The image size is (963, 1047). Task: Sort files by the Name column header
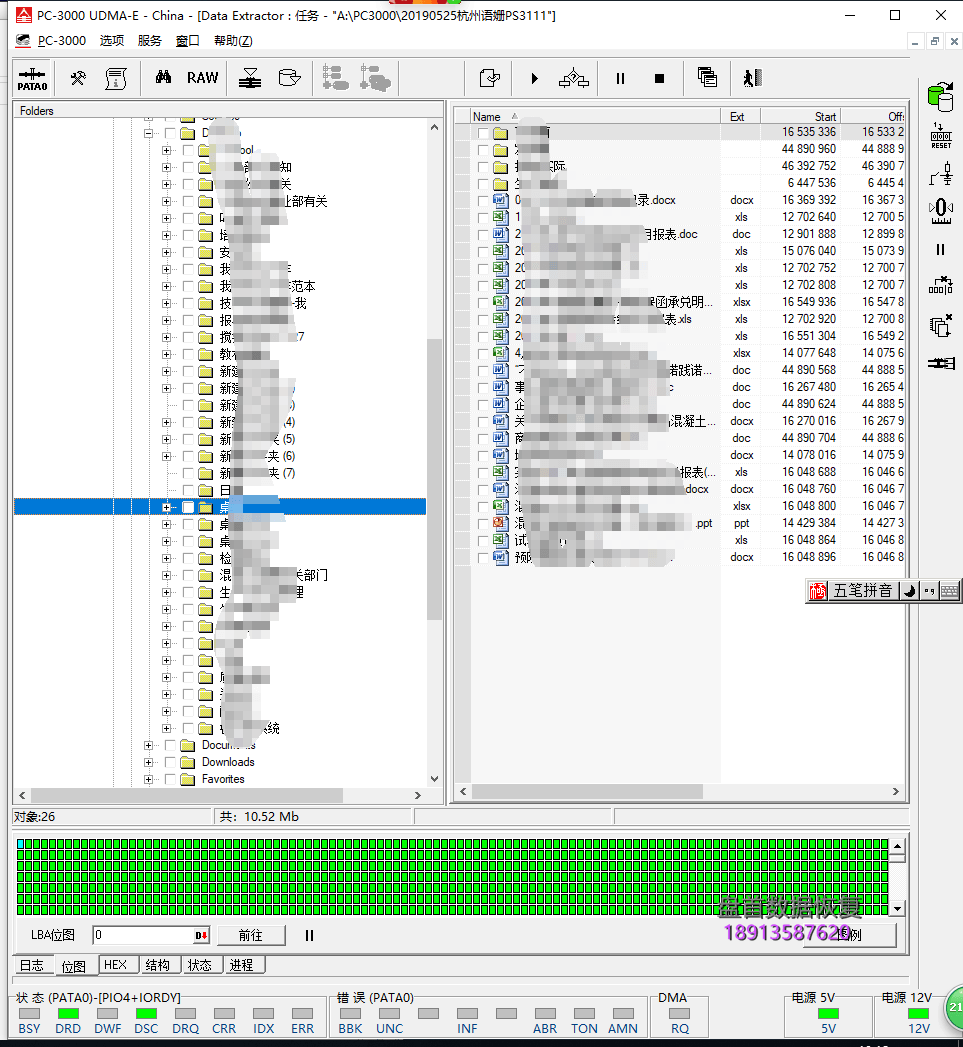tap(595, 117)
